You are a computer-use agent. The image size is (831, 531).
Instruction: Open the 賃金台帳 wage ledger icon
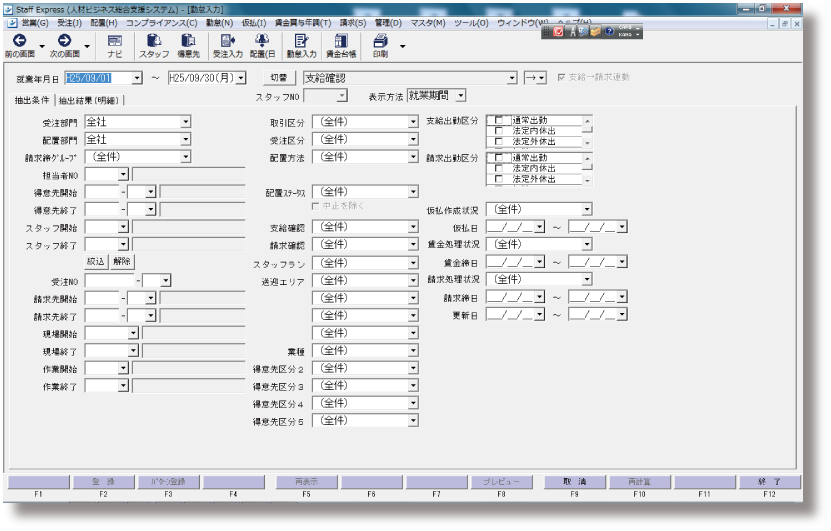[x=341, y=40]
